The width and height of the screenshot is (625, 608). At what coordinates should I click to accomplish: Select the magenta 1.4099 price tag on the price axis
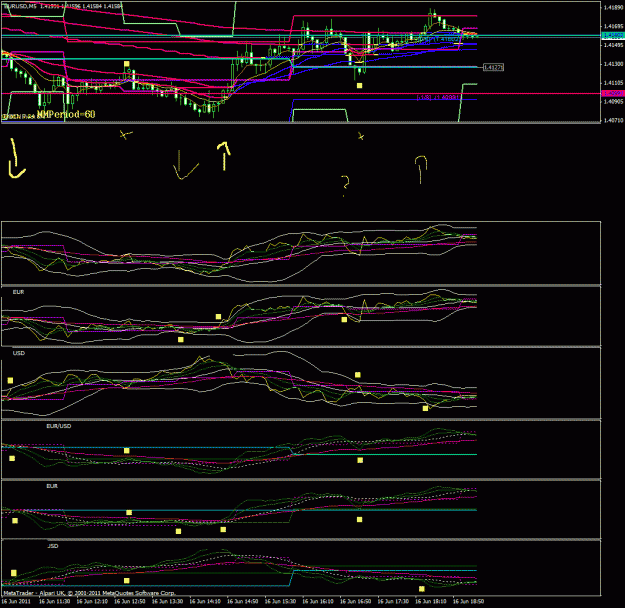point(613,93)
